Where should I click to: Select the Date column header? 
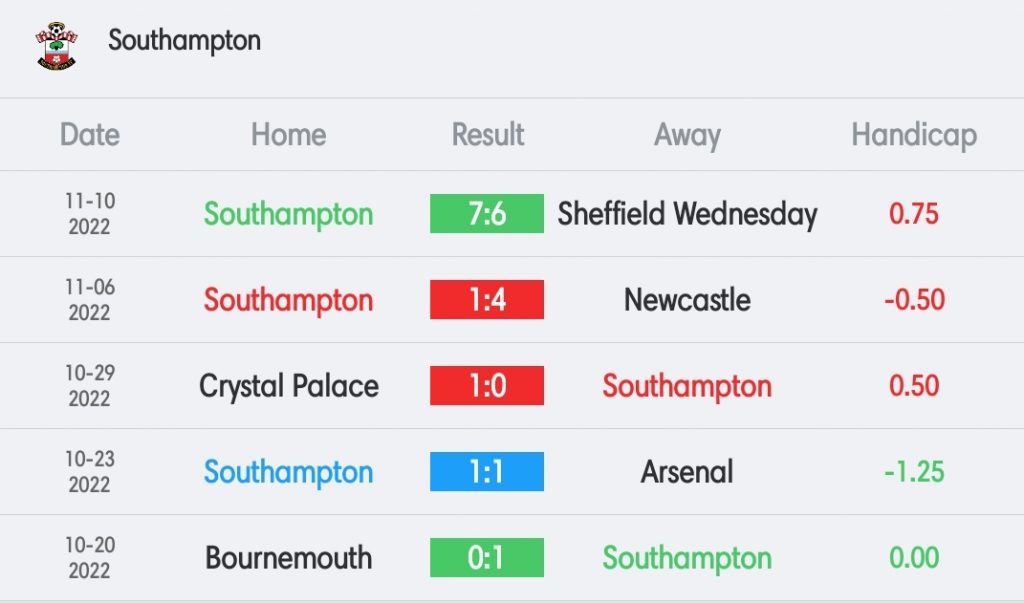pyautogui.click(x=89, y=135)
